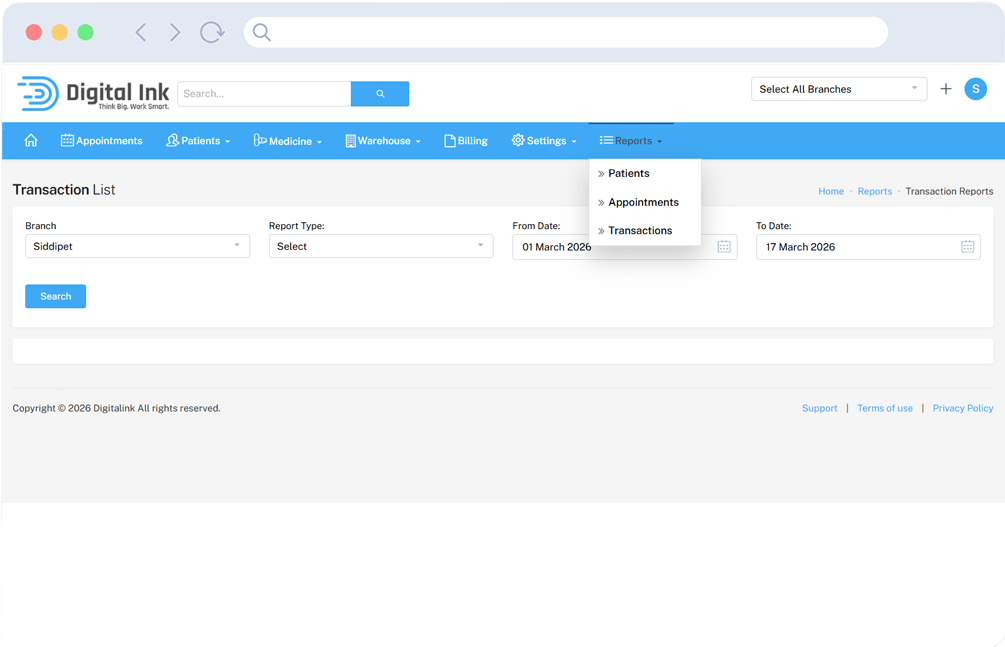The image size is (1005, 647).
Task: Go back using browser back arrow
Action: pyautogui.click(x=141, y=33)
